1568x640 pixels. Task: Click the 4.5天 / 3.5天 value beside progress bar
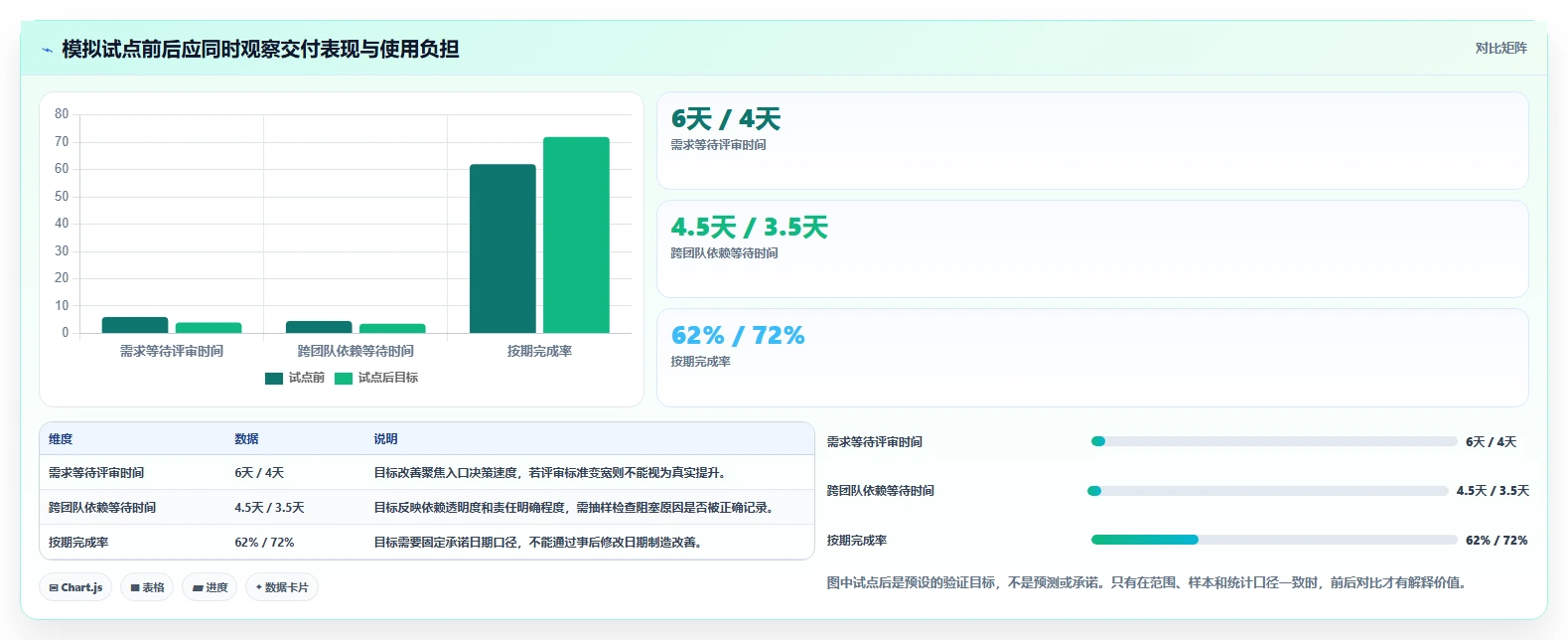1493,491
